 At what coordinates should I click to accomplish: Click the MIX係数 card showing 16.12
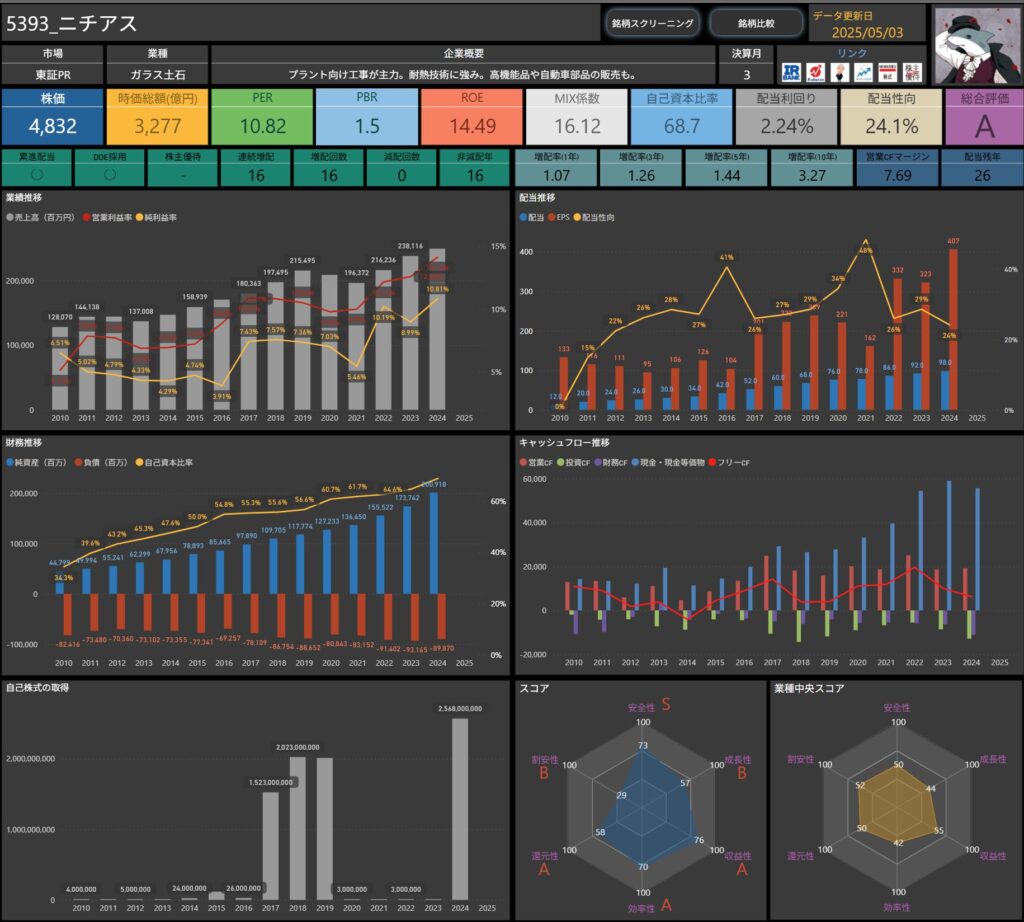click(x=577, y=116)
